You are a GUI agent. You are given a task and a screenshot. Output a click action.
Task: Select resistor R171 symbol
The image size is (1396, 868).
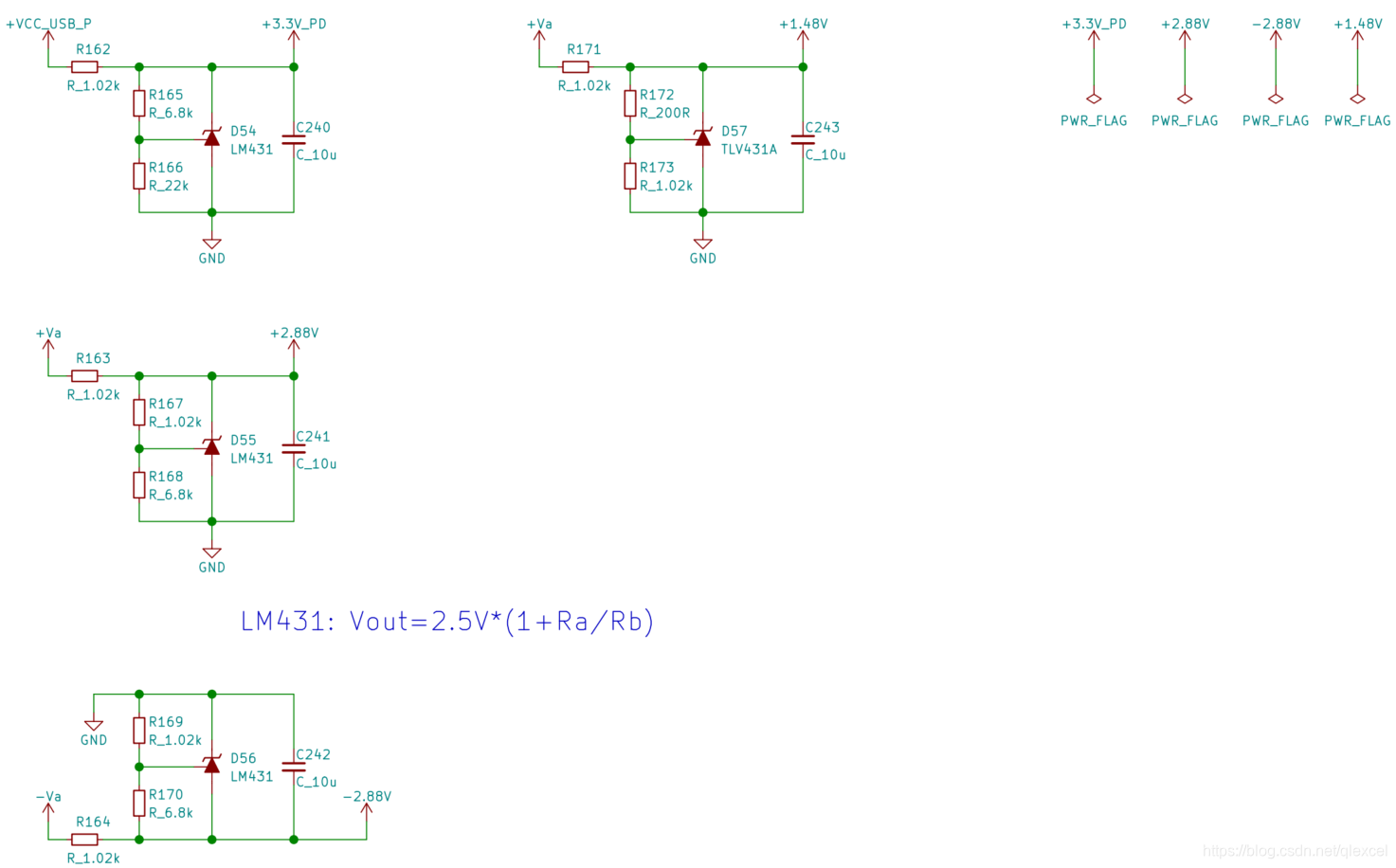coord(575,67)
